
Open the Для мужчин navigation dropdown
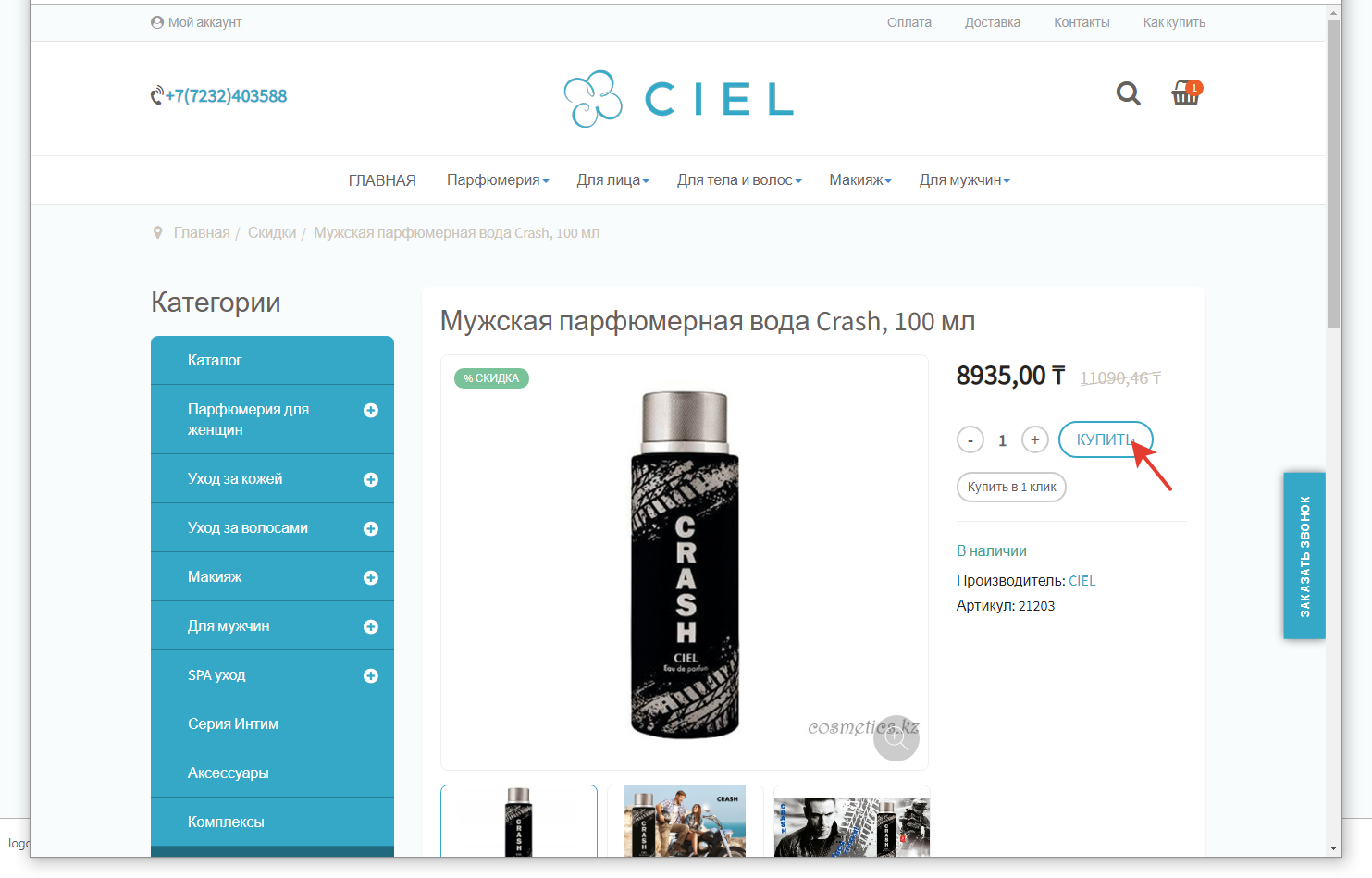point(964,180)
